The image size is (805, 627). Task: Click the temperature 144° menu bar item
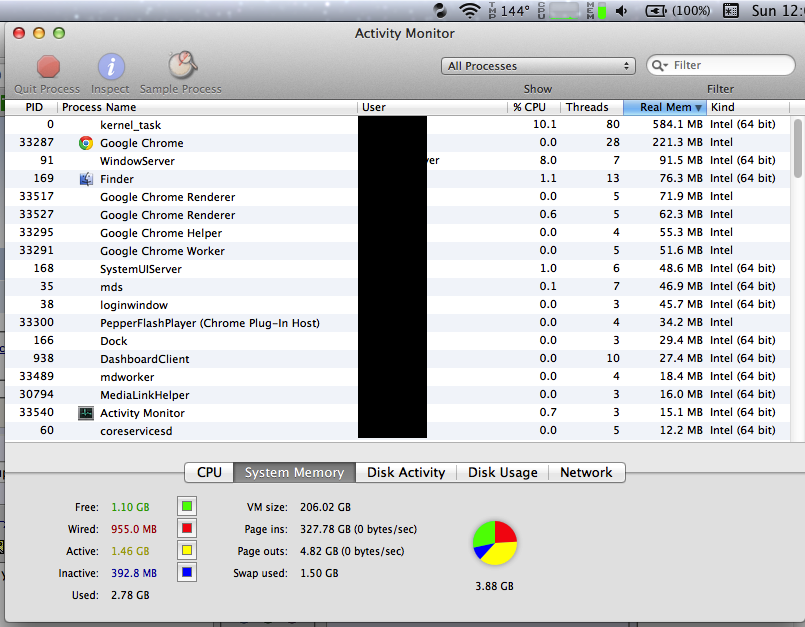click(x=509, y=10)
